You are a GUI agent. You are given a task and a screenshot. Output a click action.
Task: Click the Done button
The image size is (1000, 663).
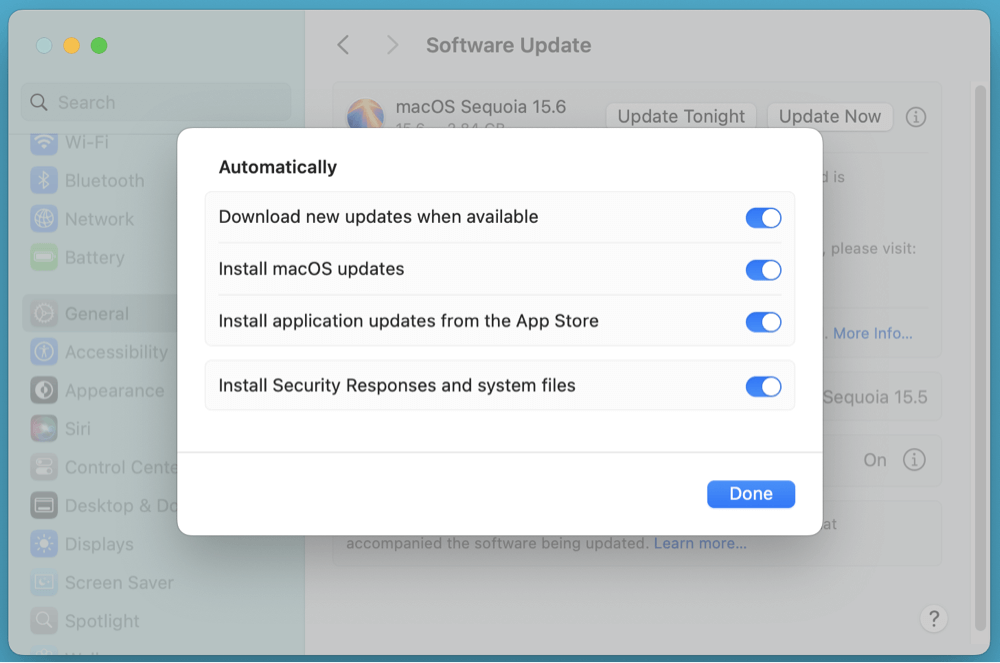coord(750,493)
